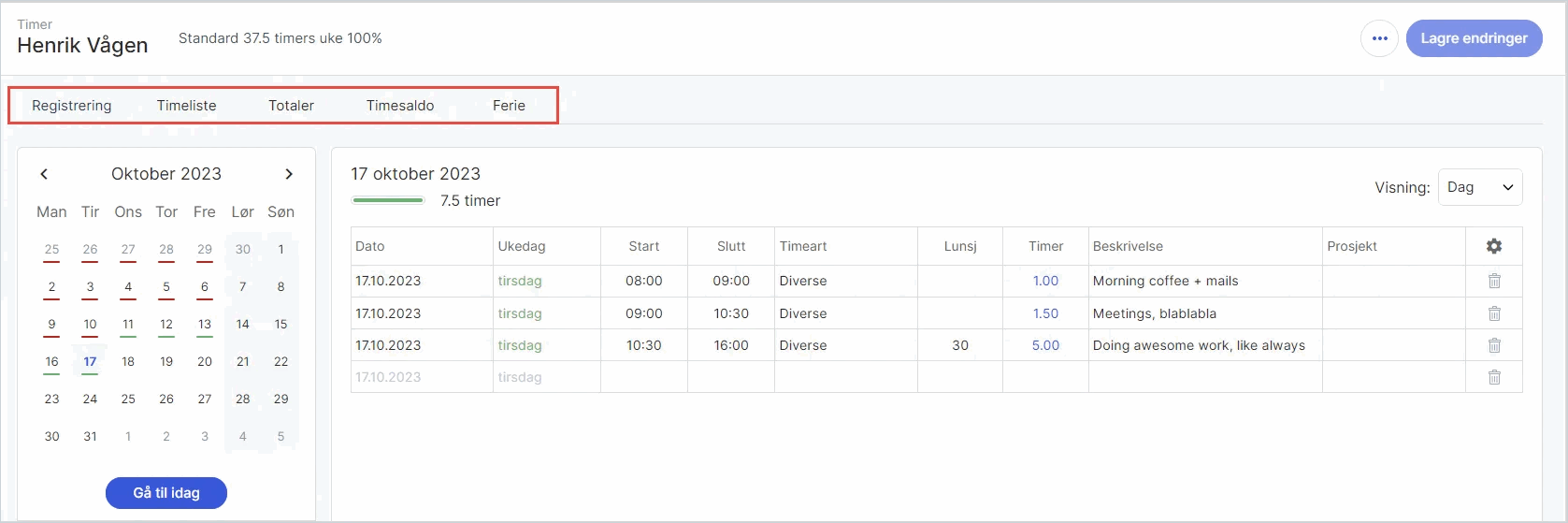Image resolution: width=1568 pixels, height=523 pixels.
Task: Click '17 oktober 2023' heading
Action: coord(415,174)
